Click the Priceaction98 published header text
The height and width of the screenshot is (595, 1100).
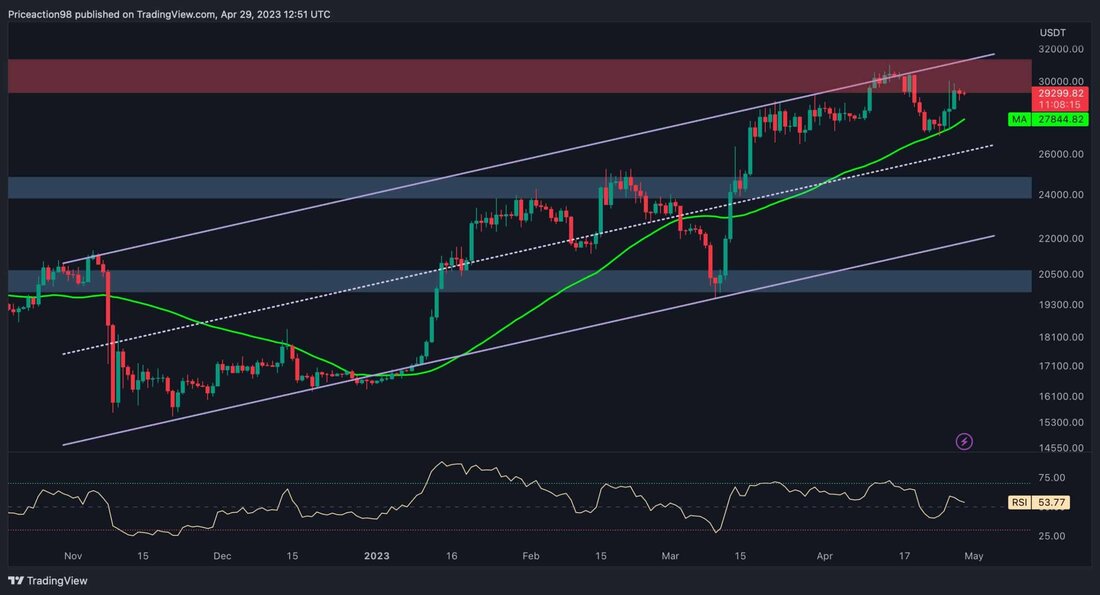[x=169, y=14]
